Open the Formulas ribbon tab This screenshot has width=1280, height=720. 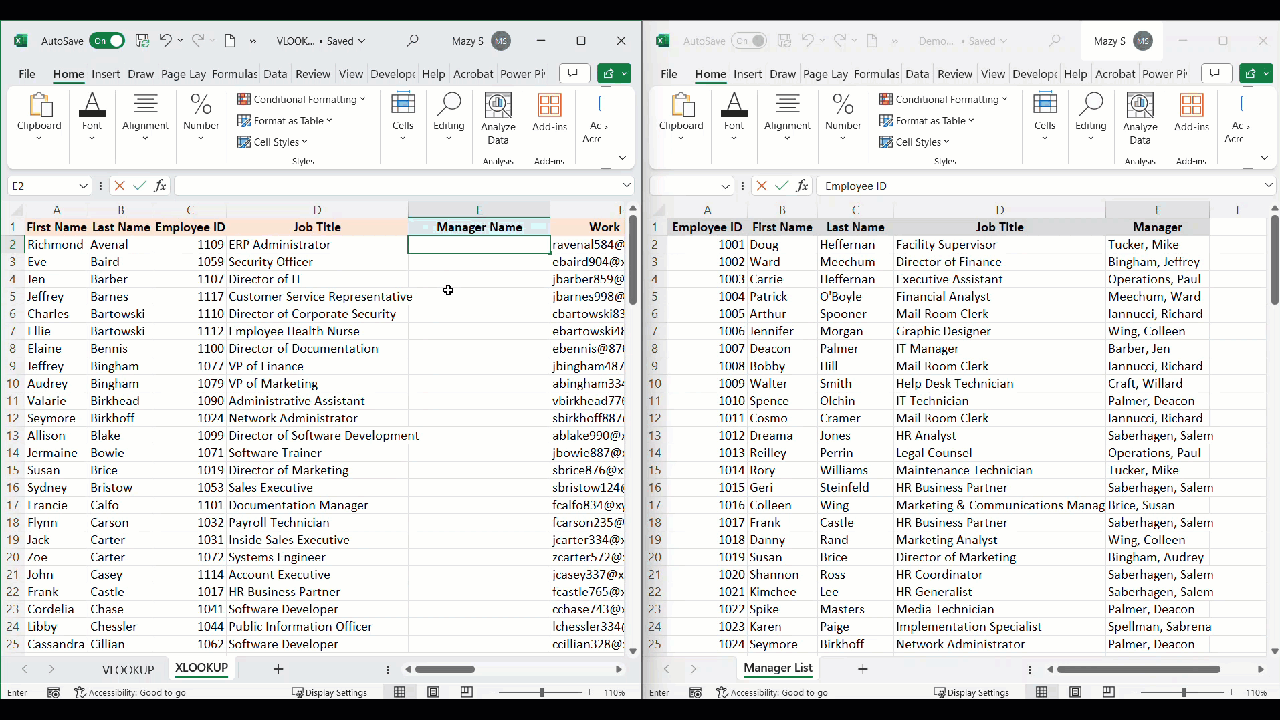pos(234,73)
